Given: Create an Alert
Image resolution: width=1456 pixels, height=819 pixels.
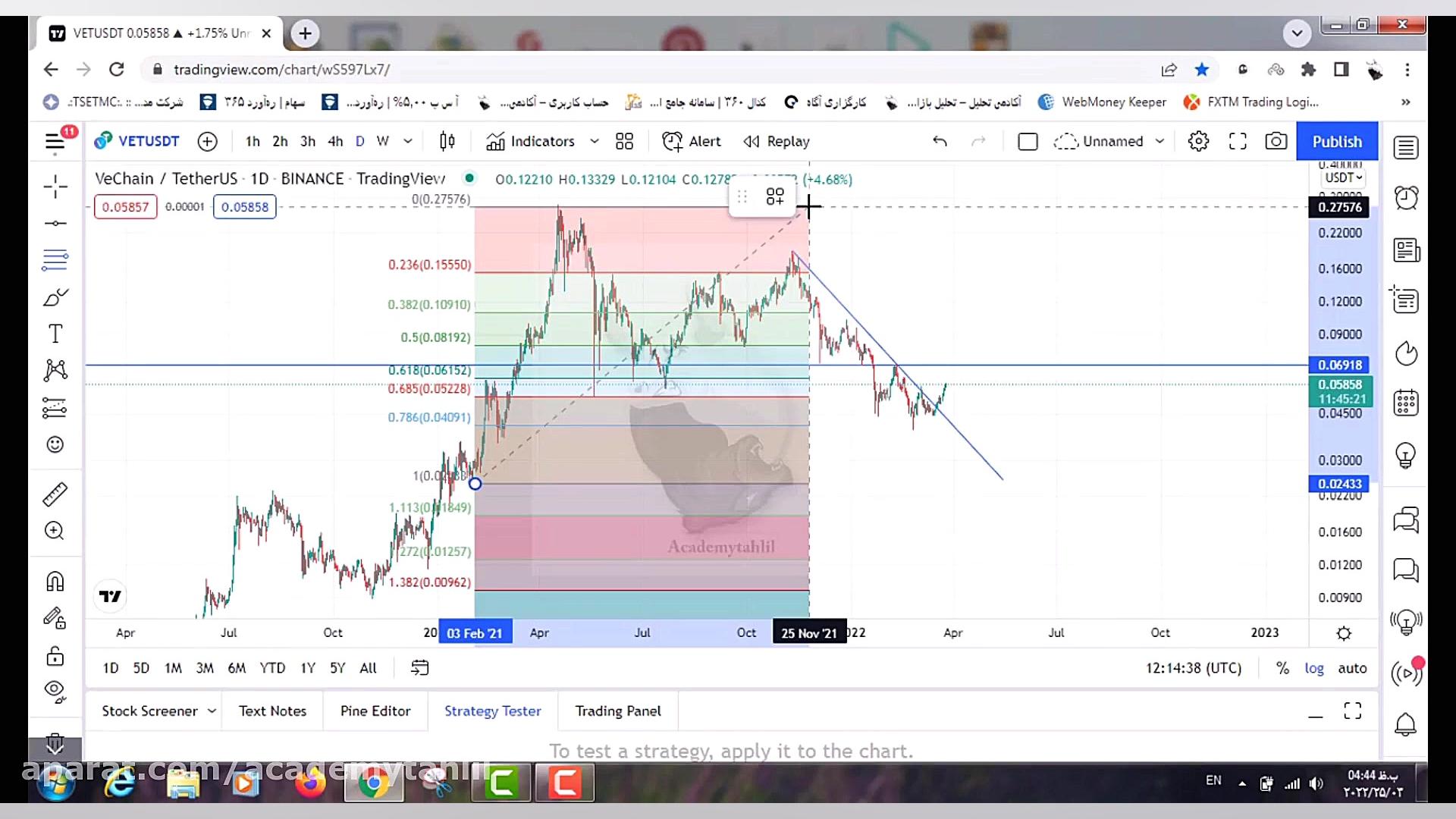Looking at the screenshot, I should (691, 141).
